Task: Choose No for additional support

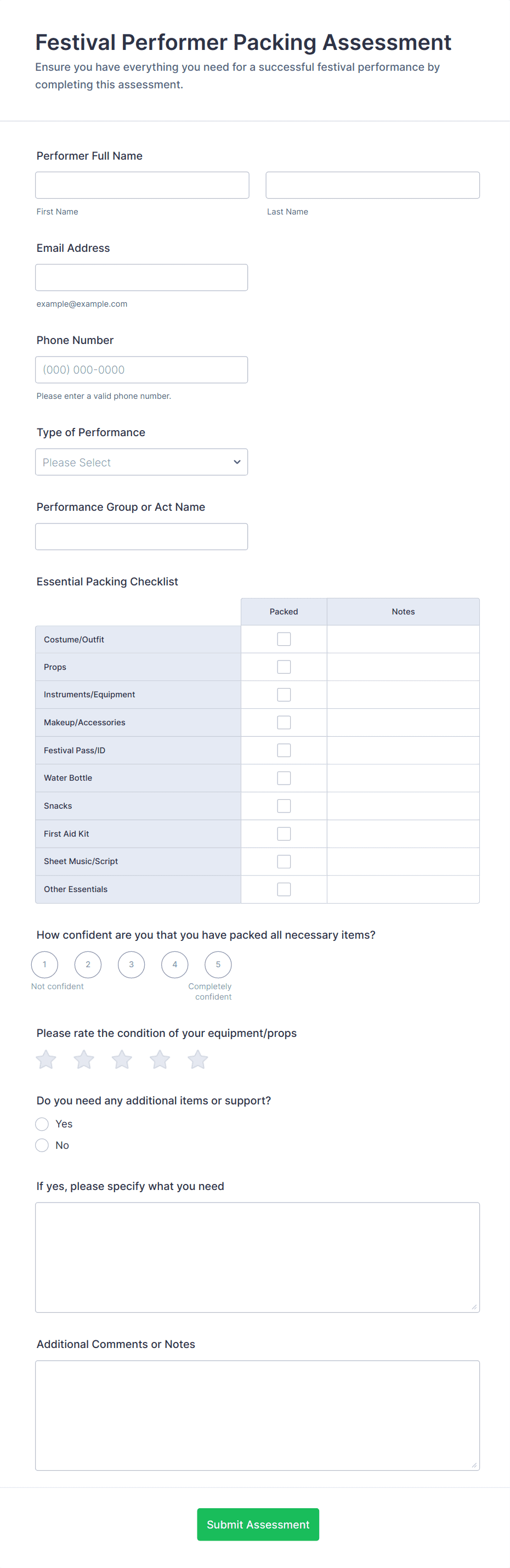Action: pyautogui.click(x=42, y=1145)
